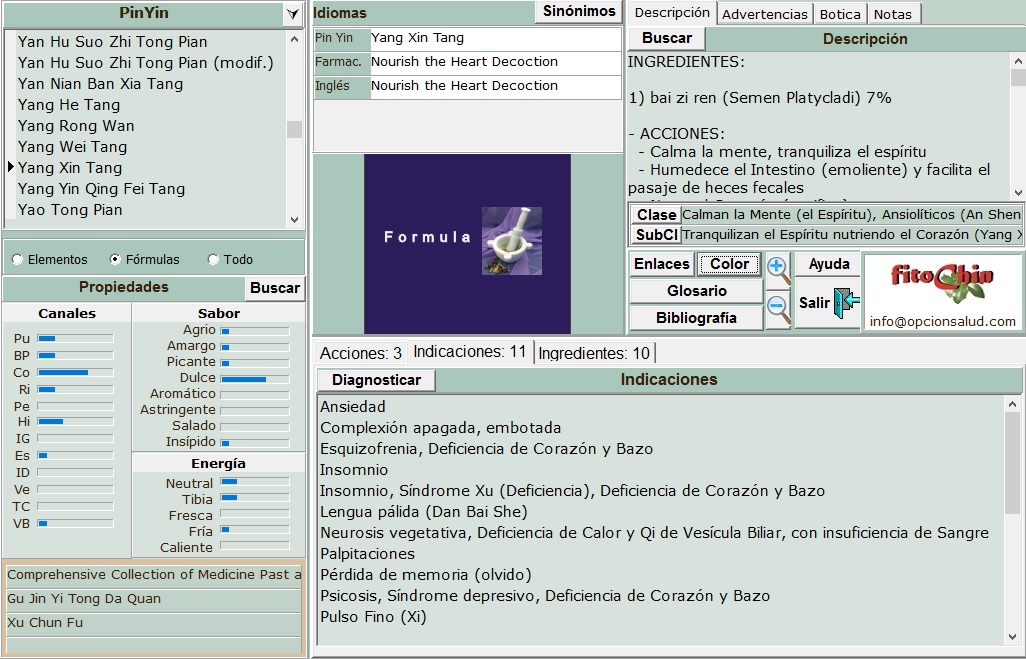Click the Xu Chun Fu entry
The height and width of the screenshot is (659, 1026).
pos(154,622)
